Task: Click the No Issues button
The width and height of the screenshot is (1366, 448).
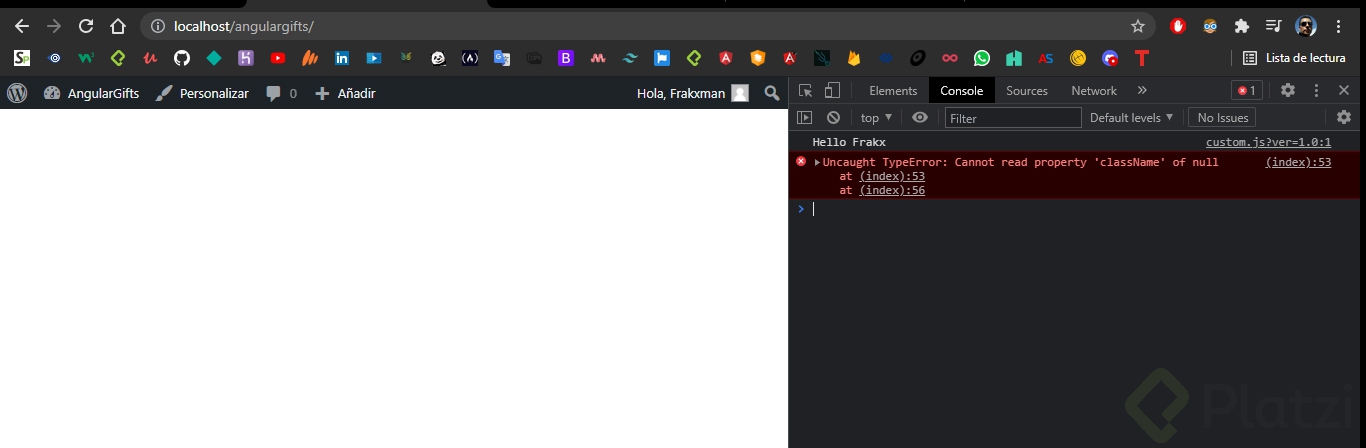Action: click(1222, 118)
